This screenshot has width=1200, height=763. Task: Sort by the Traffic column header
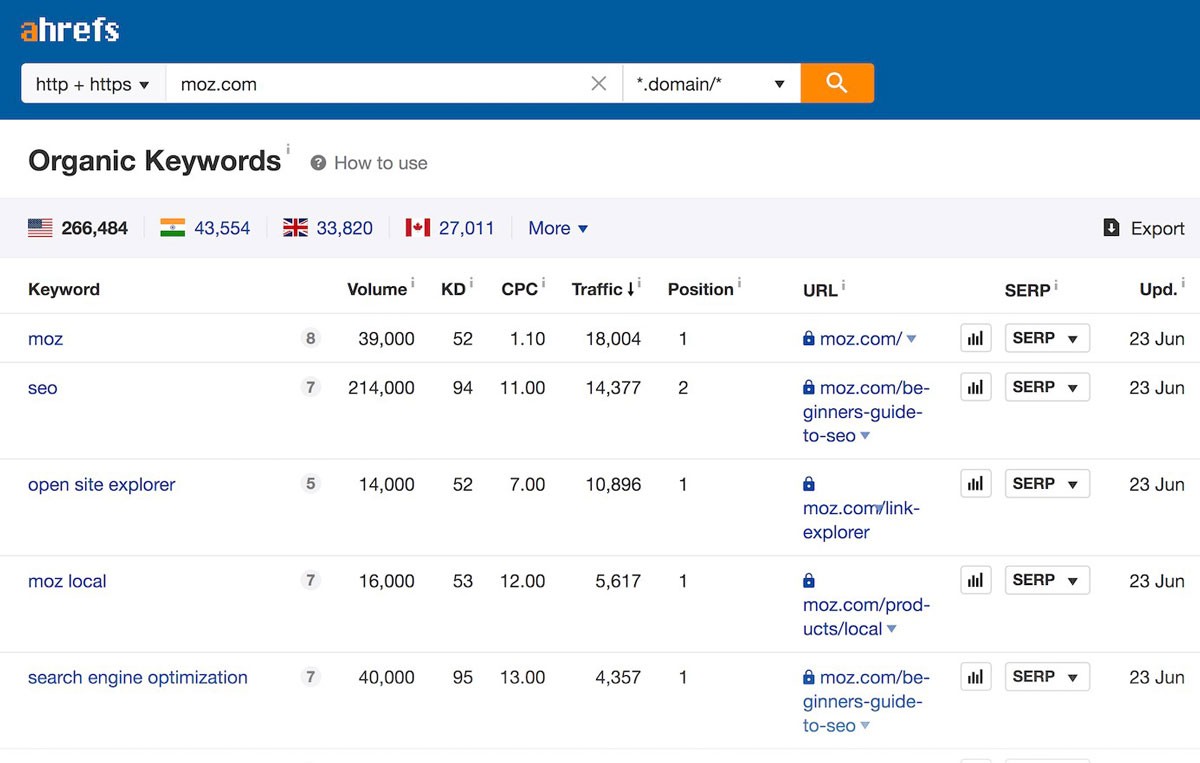click(x=603, y=290)
